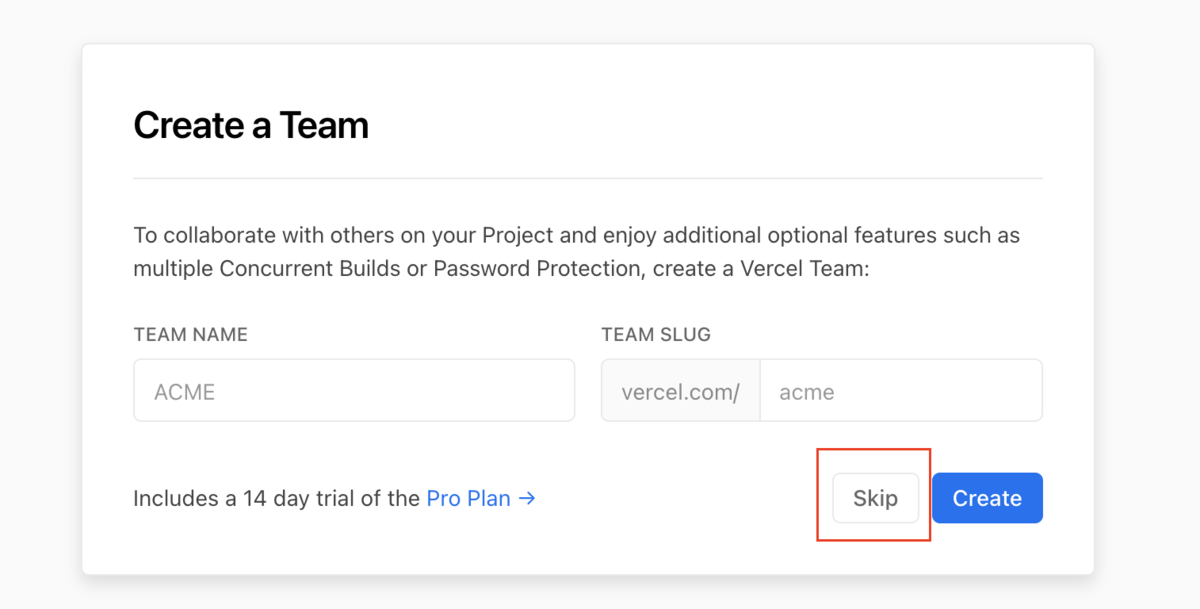
Task: Click the Includes a 14 day trial text
Action: 276,498
